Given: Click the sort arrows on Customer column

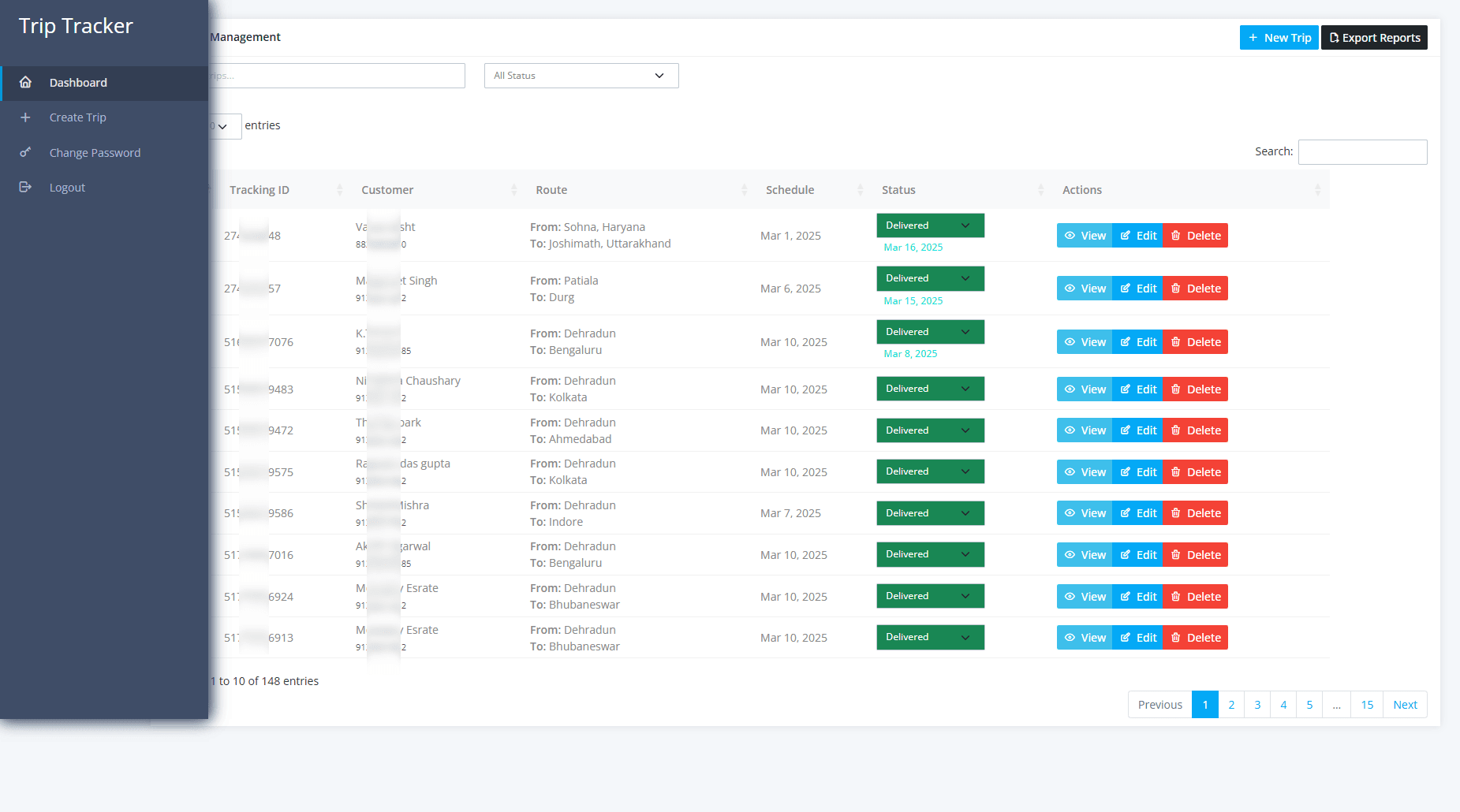Looking at the screenshot, I should [x=513, y=190].
